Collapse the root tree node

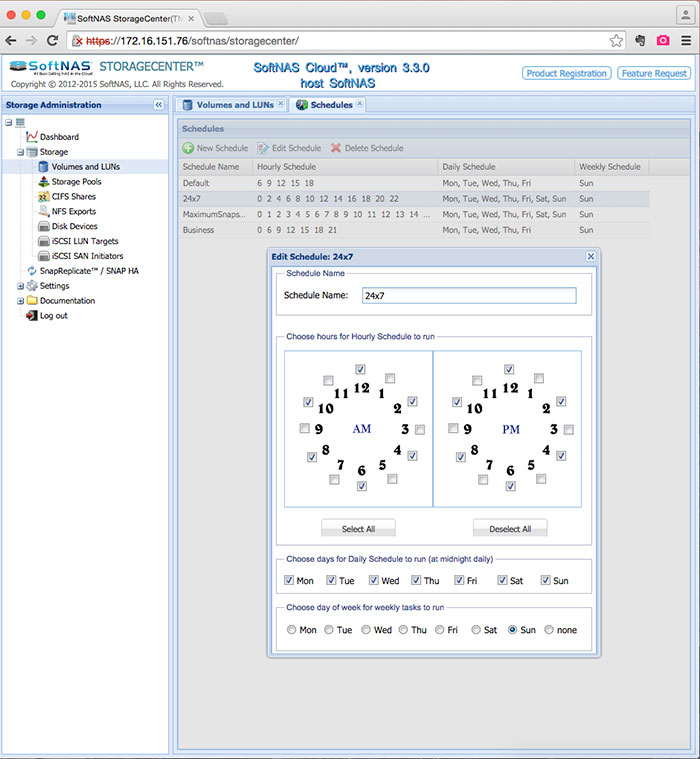pos(9,122)
